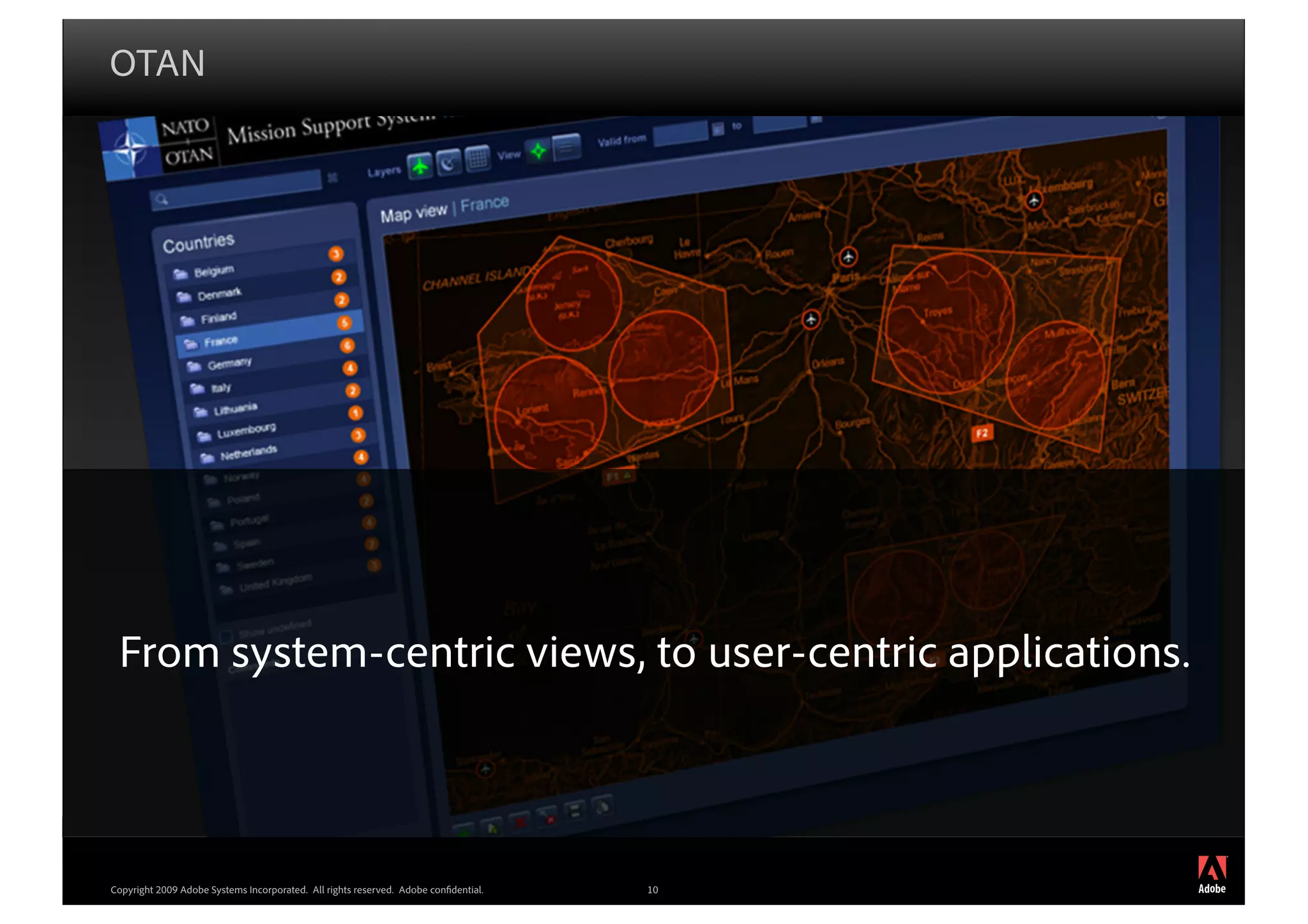Click the F2 zone label marker

(982, 434)
